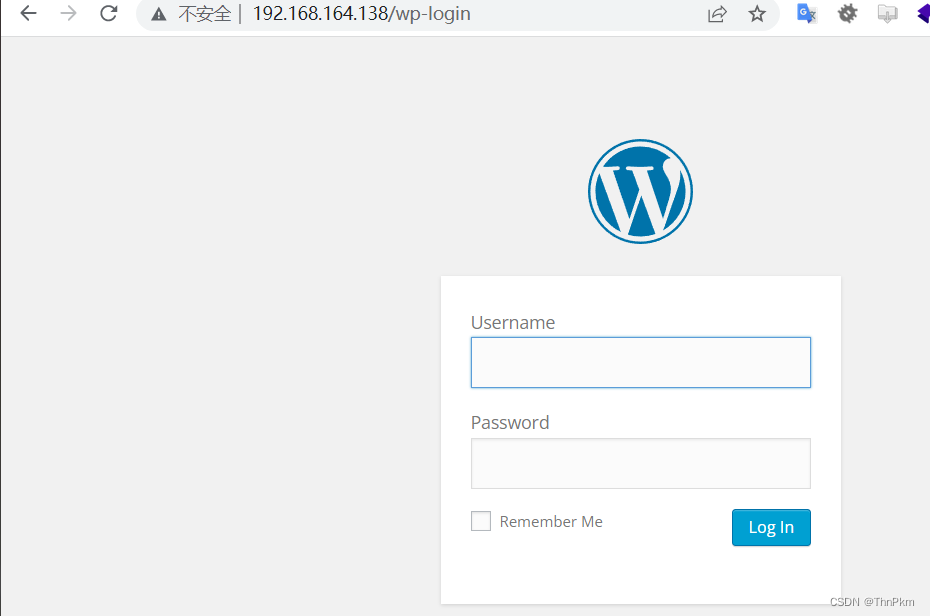Viewport: 930px width, 616px height.
Task: Focus the Username input field
Action: click(641, 362)
